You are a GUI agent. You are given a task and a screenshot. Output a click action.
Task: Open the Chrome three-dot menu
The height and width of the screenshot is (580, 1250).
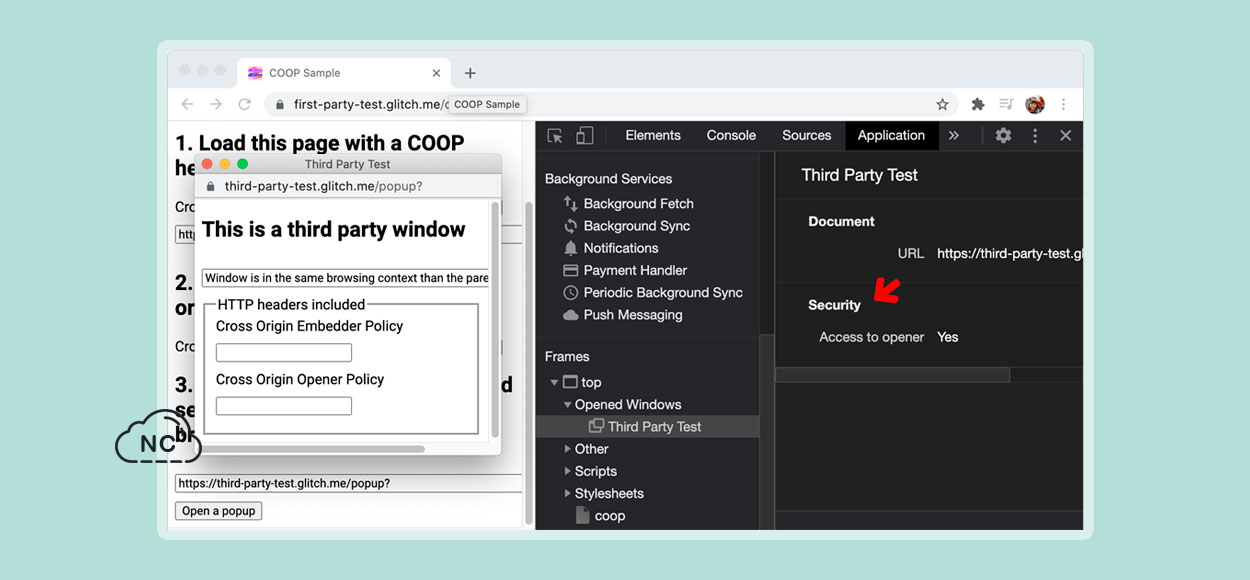coord(1063,104)
